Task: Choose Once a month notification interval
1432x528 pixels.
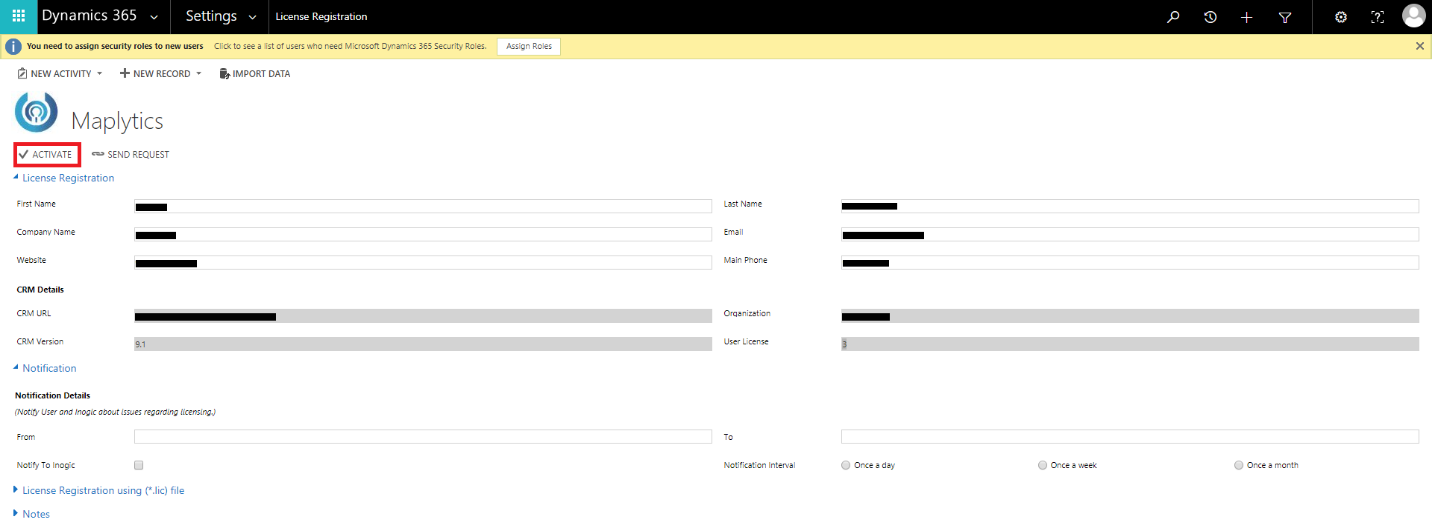Action: tap(1239, 465)
